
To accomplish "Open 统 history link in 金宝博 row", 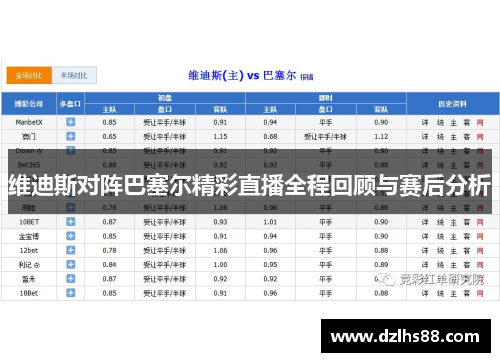I will (x=440, y=236).
